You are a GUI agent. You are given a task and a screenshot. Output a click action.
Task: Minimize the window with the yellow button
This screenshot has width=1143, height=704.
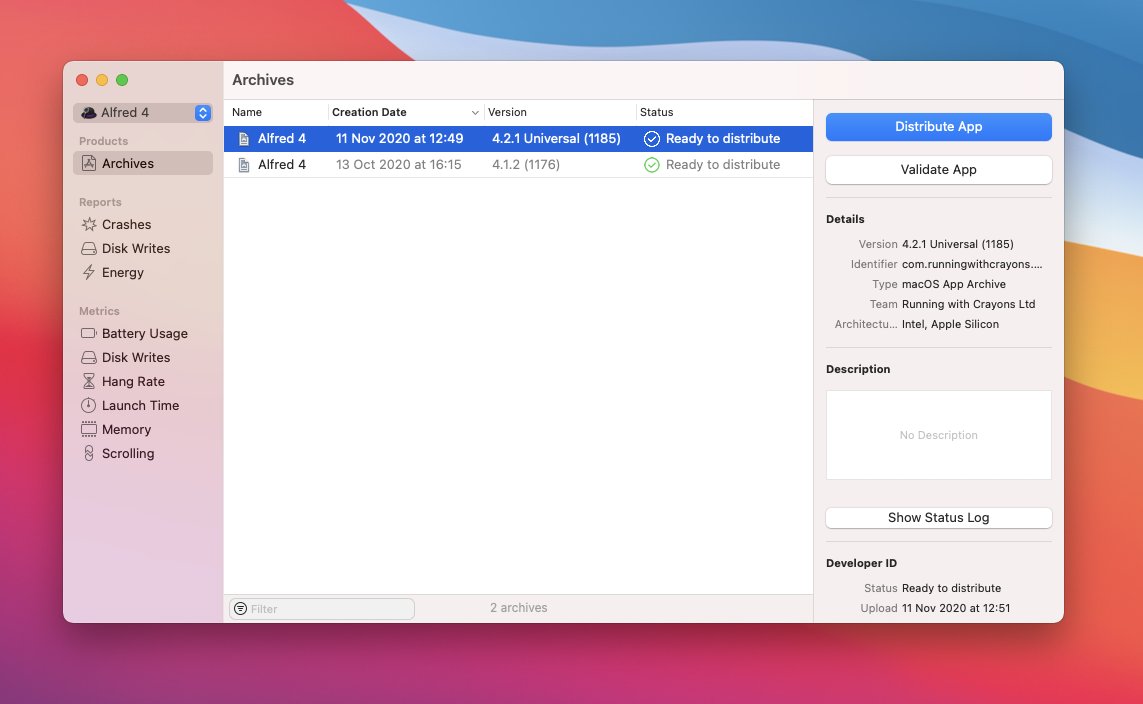click(x=102, y=80)
